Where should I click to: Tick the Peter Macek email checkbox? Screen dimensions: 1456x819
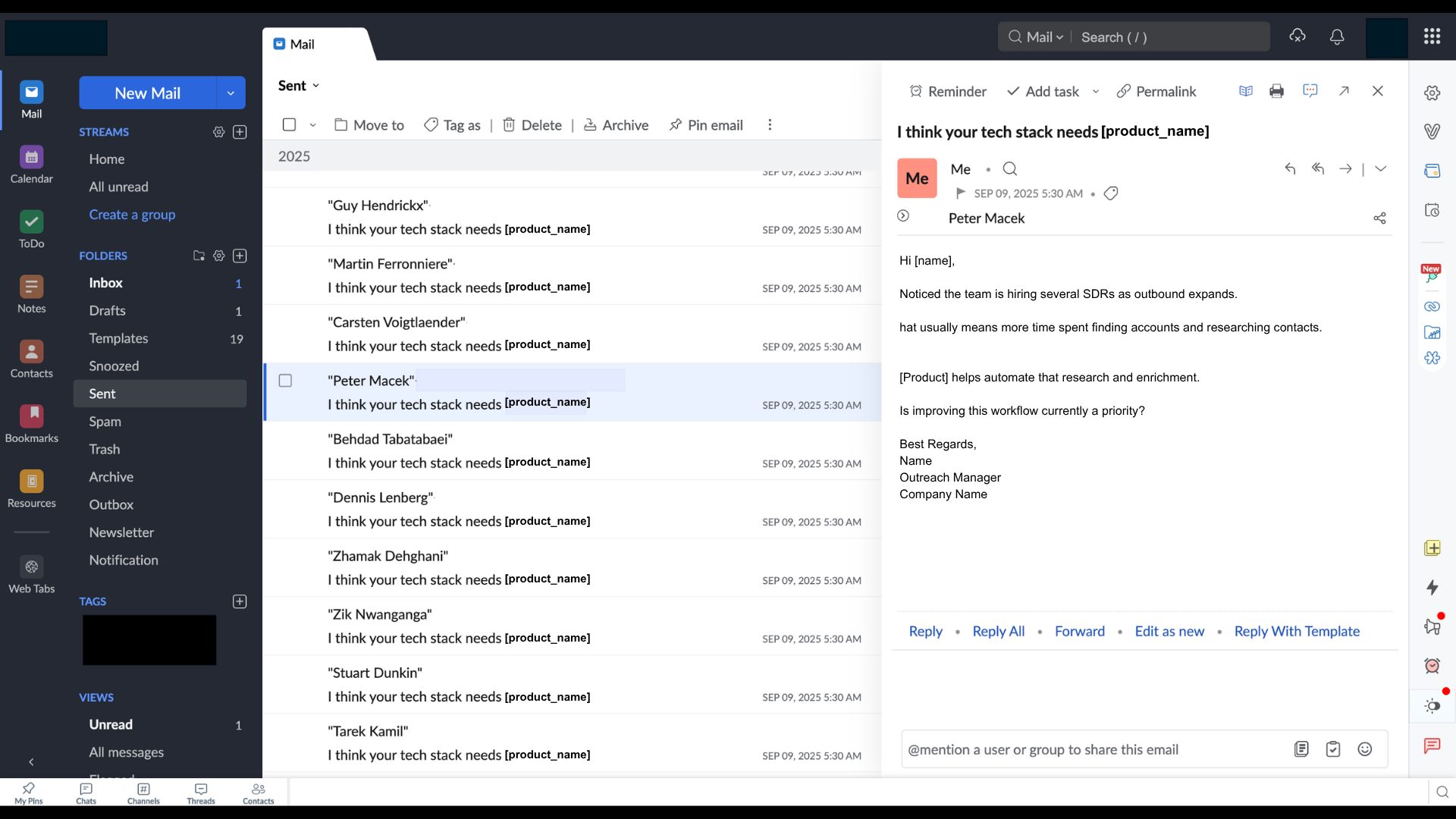pos(285,381)
